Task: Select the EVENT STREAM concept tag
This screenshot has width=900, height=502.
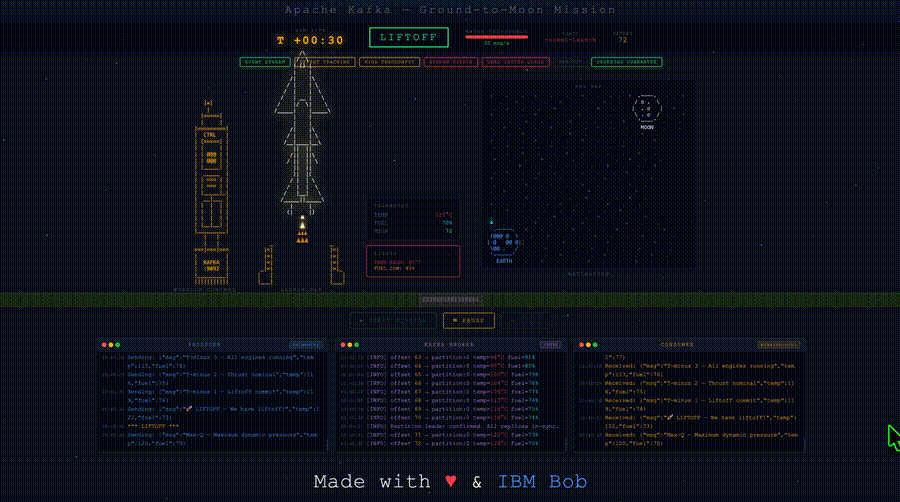Action: click(x=265, y=62)
